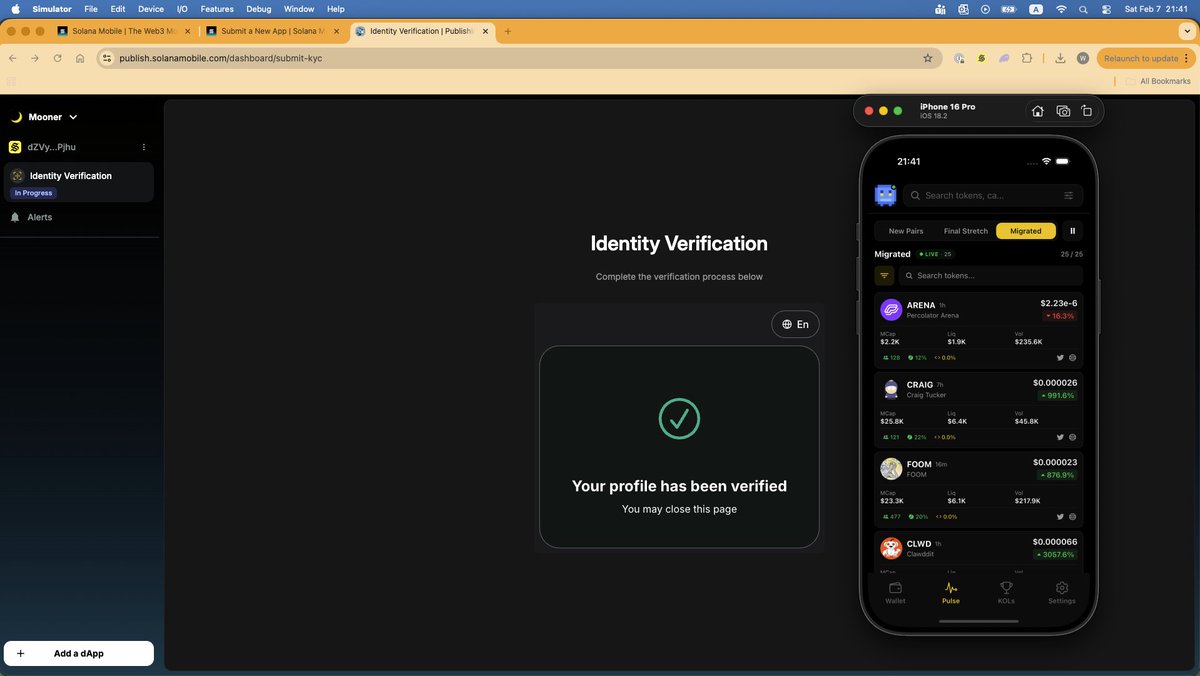
Task: Click the Relaunch to update button
Action: [1146, 58]
